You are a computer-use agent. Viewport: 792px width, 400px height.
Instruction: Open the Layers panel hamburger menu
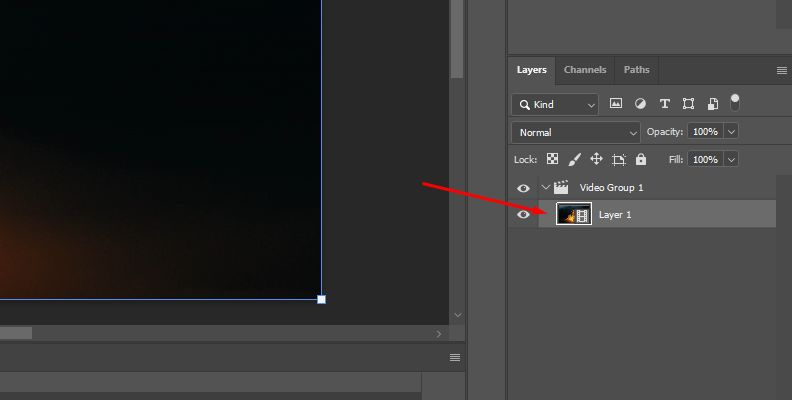[x=782, y=70]
